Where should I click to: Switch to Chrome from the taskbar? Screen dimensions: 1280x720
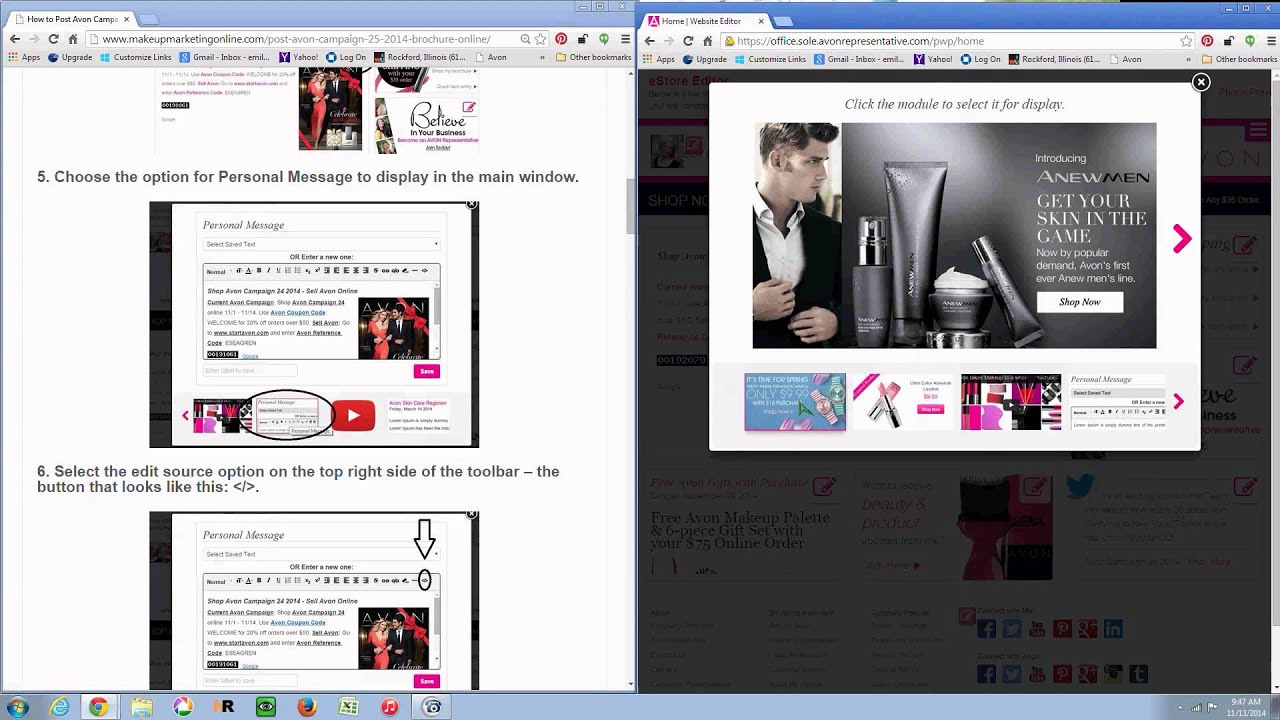[98, 707]
